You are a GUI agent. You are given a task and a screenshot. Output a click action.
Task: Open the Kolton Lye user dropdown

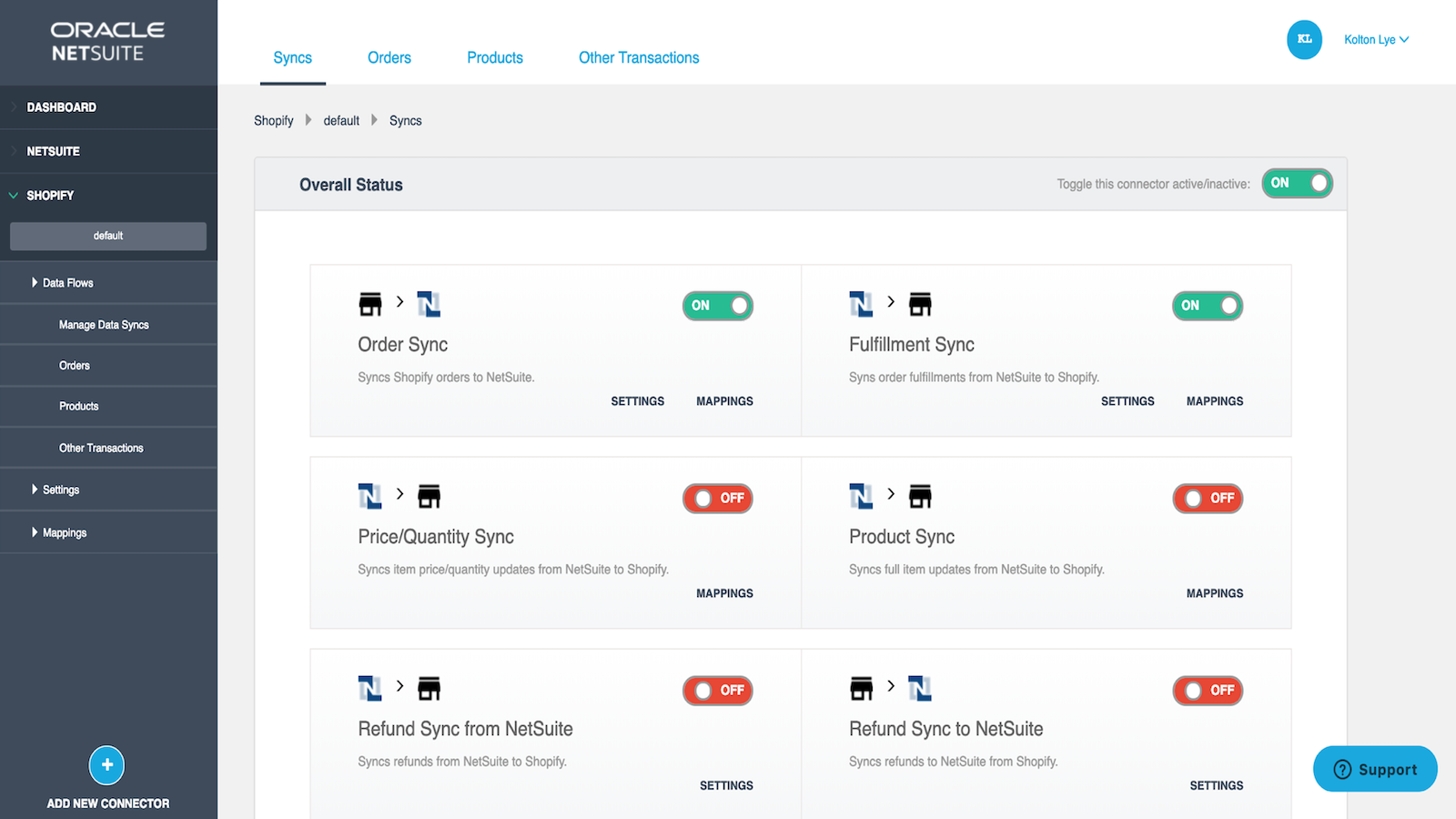pyautogui.click(x=1376, y=40)
